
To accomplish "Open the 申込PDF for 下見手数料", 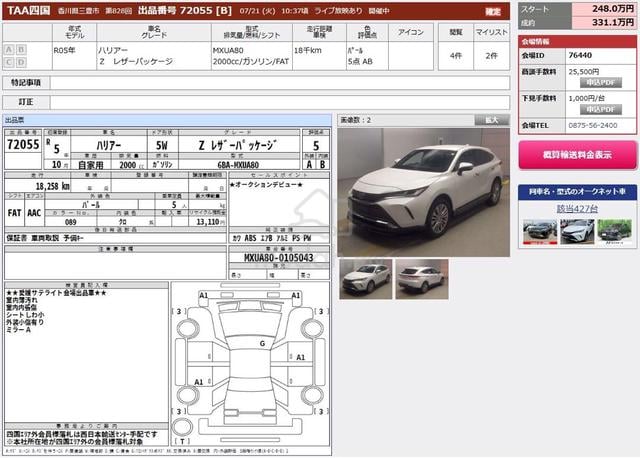I will click(601, 109).
